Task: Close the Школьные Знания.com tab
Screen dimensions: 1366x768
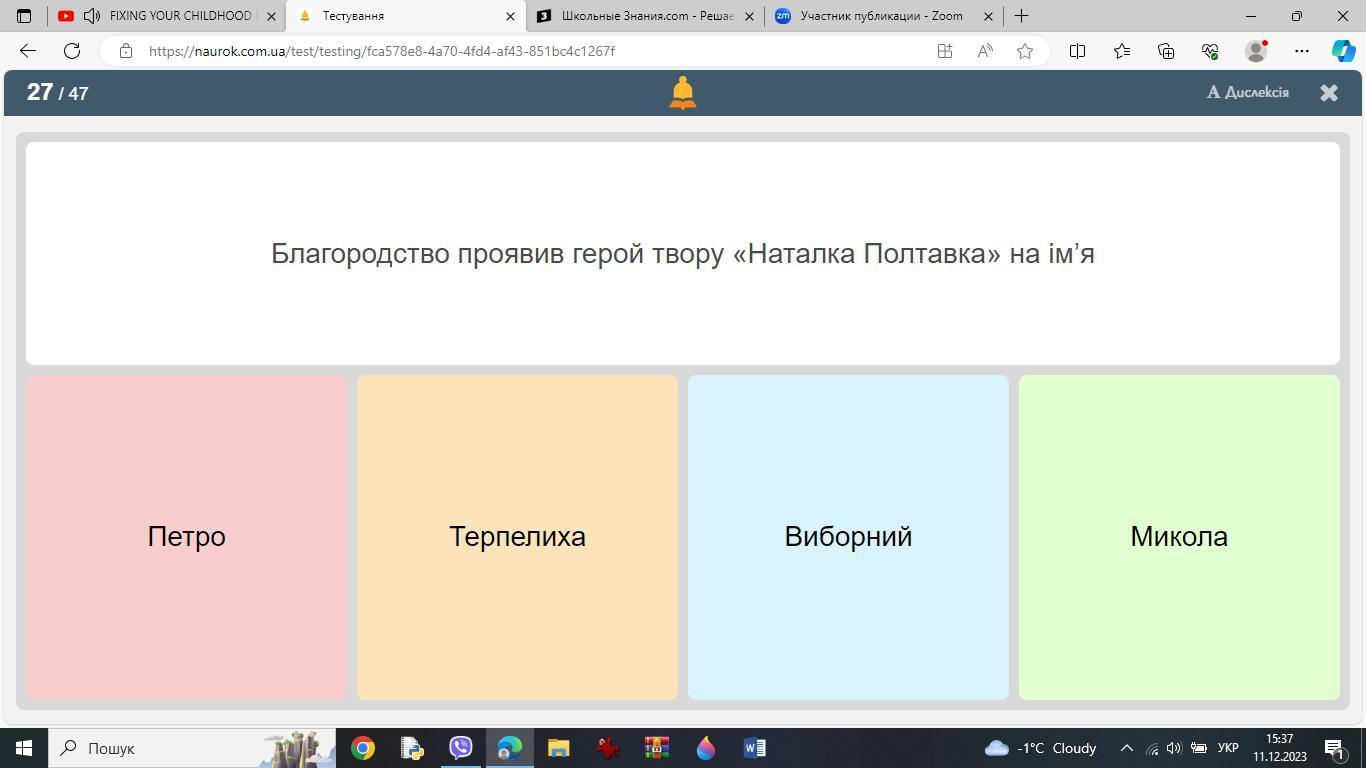Action: coord(749,16)
